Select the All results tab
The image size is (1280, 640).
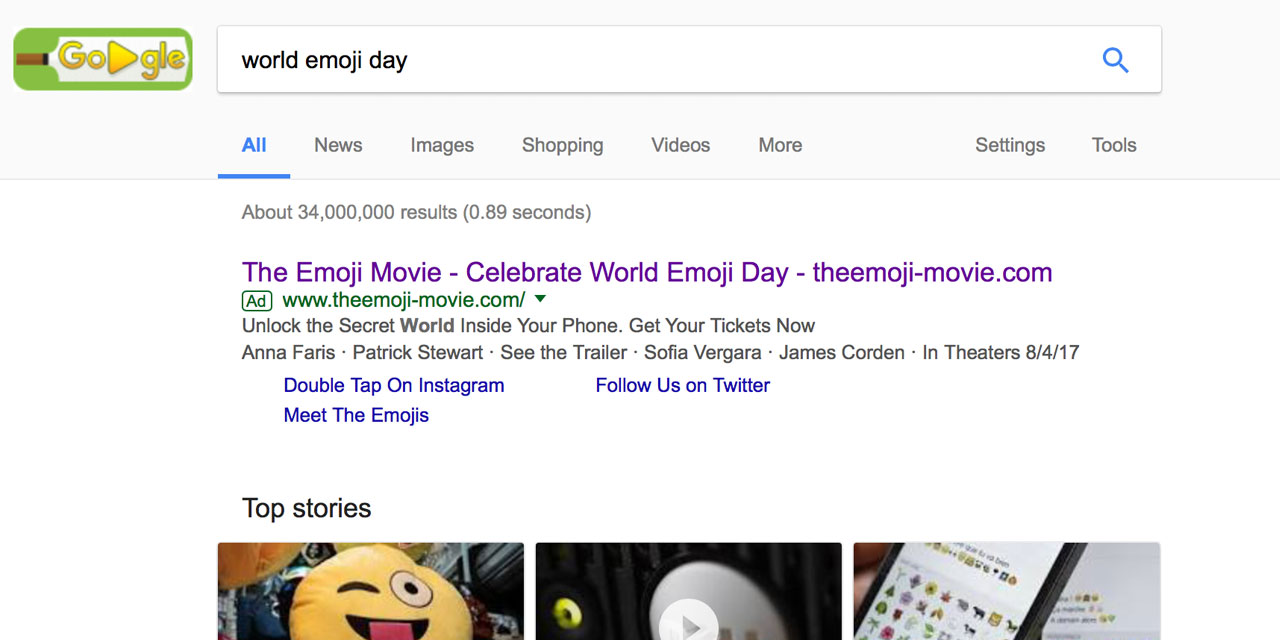[x=254, y=145]
